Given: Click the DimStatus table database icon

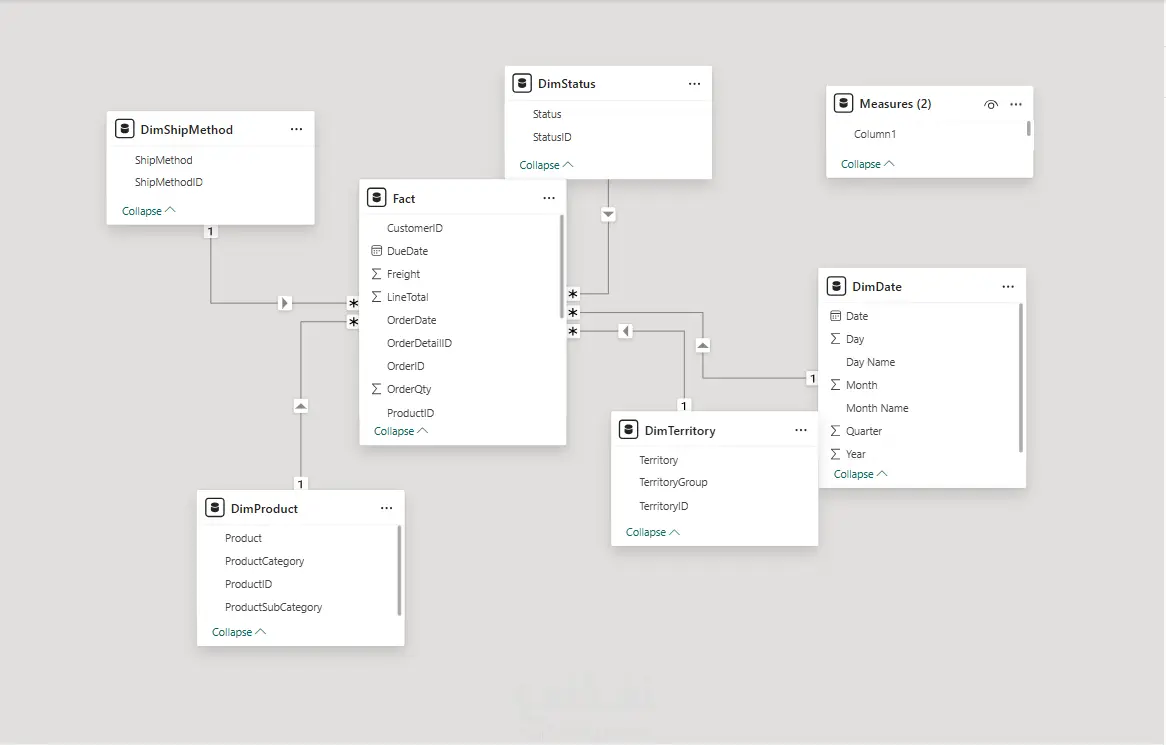Looking at the screenshot, I should (x=522, y=84).
